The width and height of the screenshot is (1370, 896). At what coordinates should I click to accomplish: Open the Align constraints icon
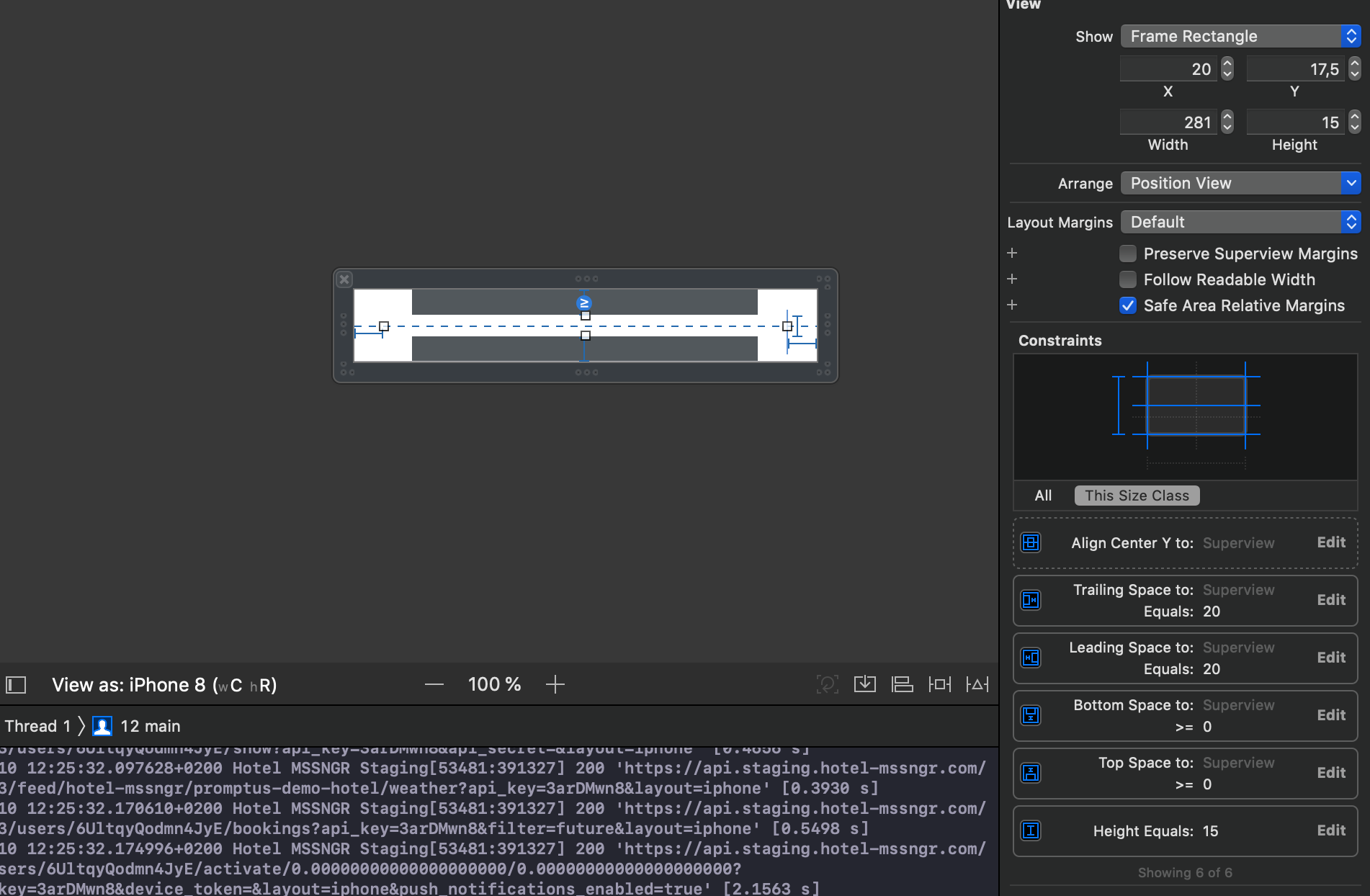(x=903, y=684)
